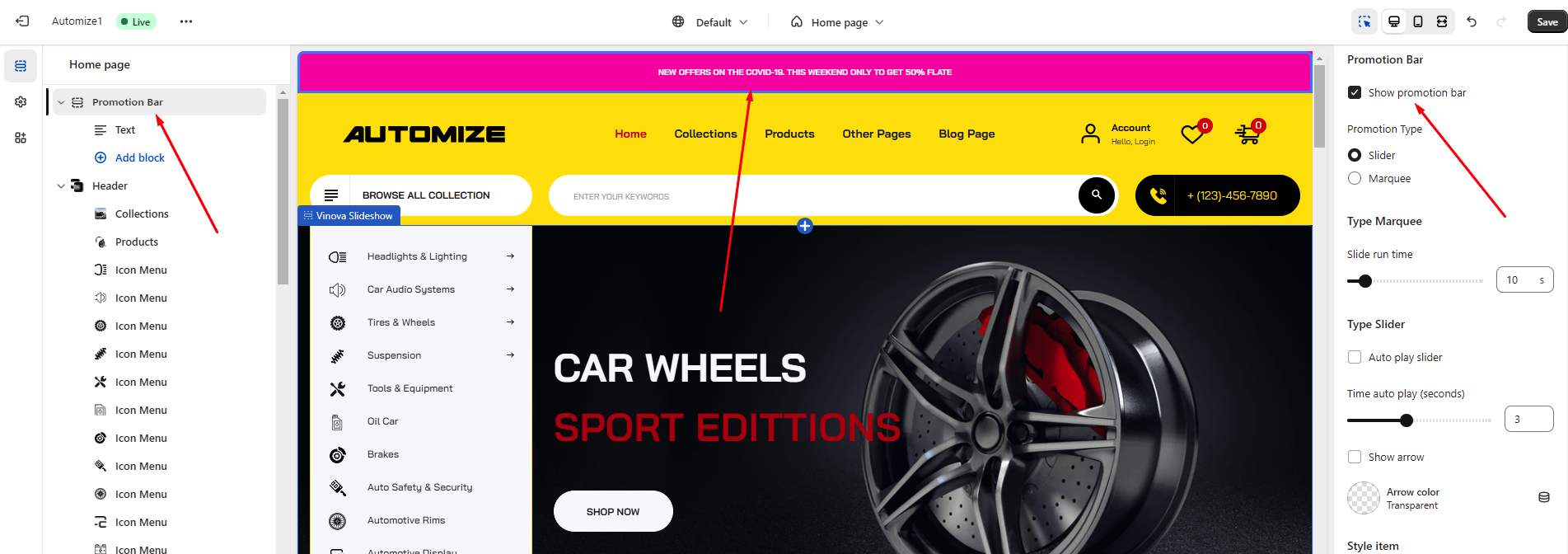Click the arrow color dynamic source icon

1544,497
